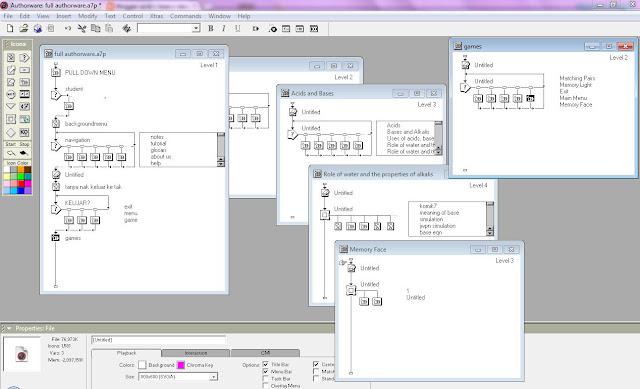Click the magenta Chroma Key swatch
Viewport: 640px width, 389px height.
click(181, 365)
